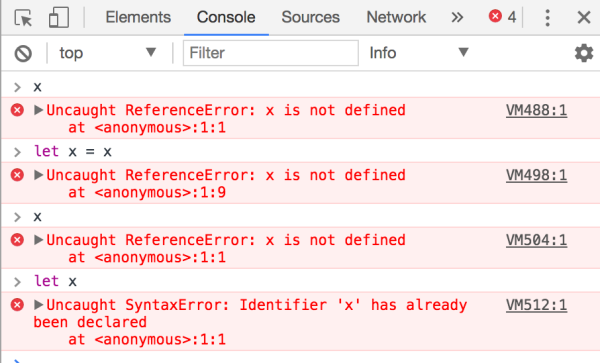Toggle the device toolbar icon
Viewport: 600px width, 363px height.
point(59,18)
